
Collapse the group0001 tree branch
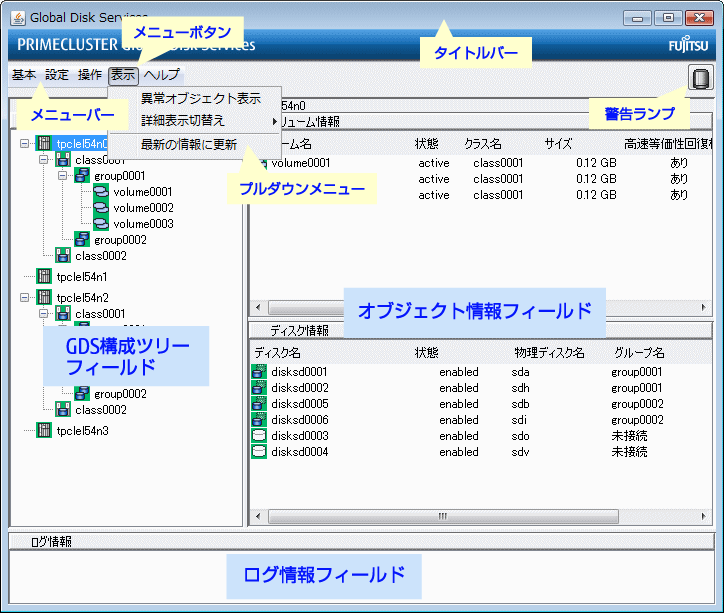[x=62, y=176]
